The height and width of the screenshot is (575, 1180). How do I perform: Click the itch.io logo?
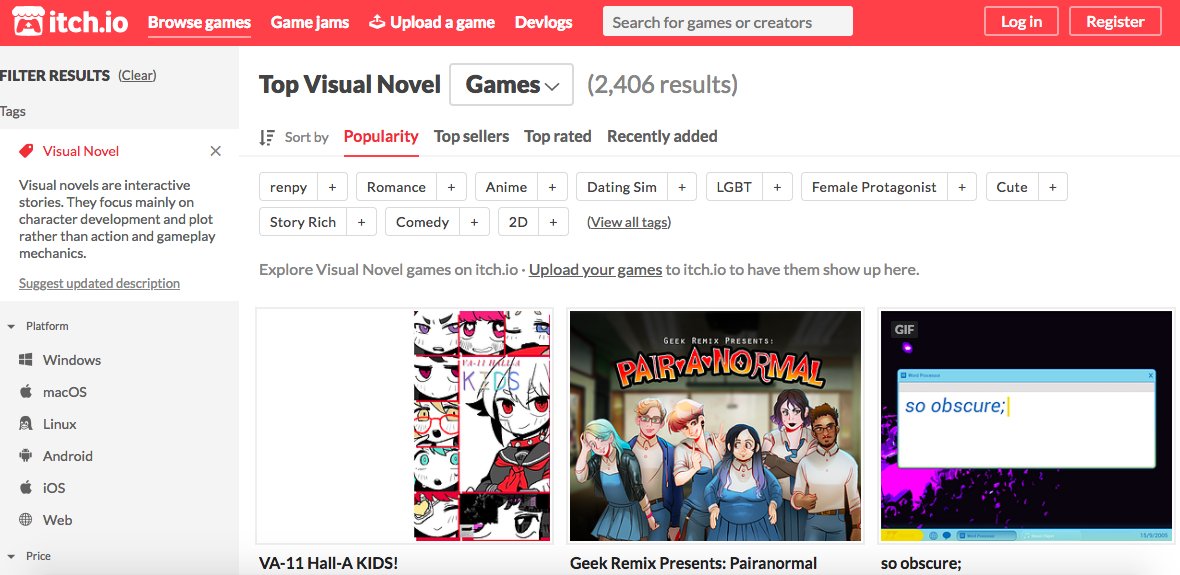(x=70, y=22)
